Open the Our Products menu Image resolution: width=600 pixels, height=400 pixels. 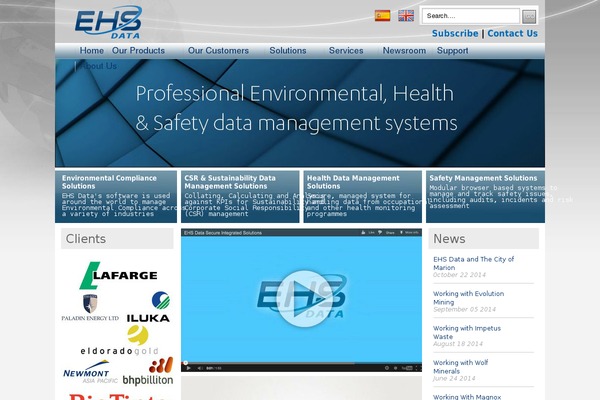point(138,51)
